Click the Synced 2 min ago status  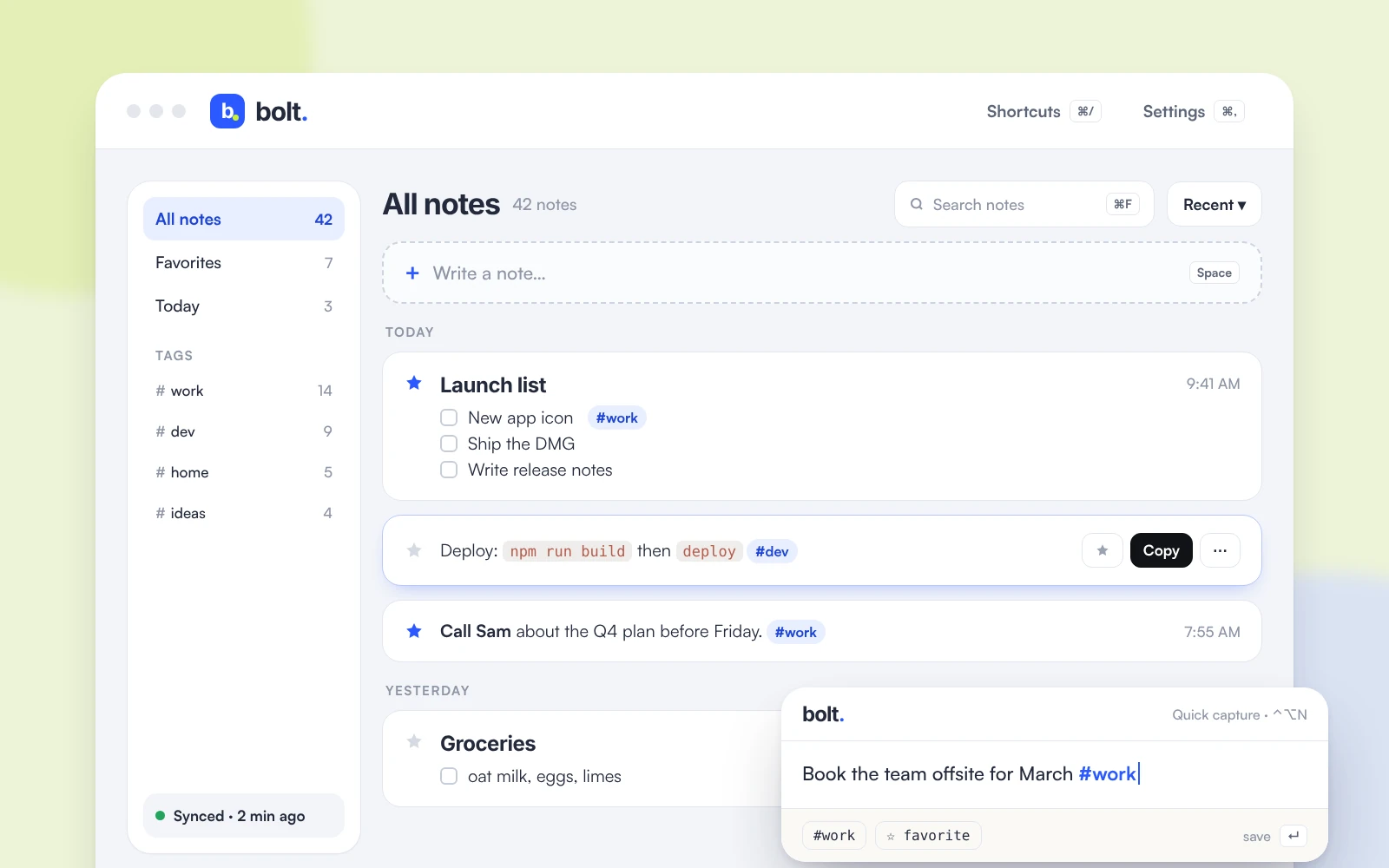[244, 816]
